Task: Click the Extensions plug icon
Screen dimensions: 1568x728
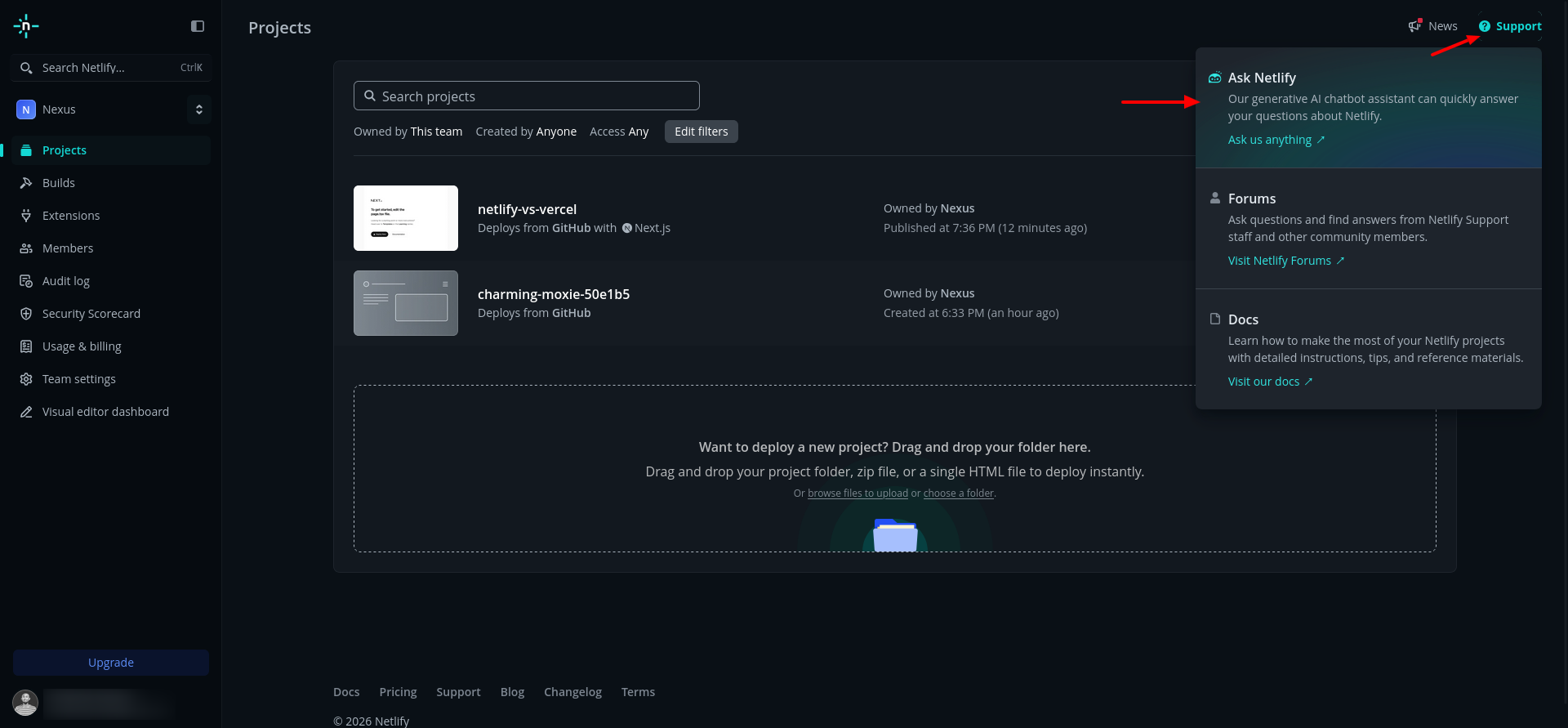Action: click(x=26, y=216)
